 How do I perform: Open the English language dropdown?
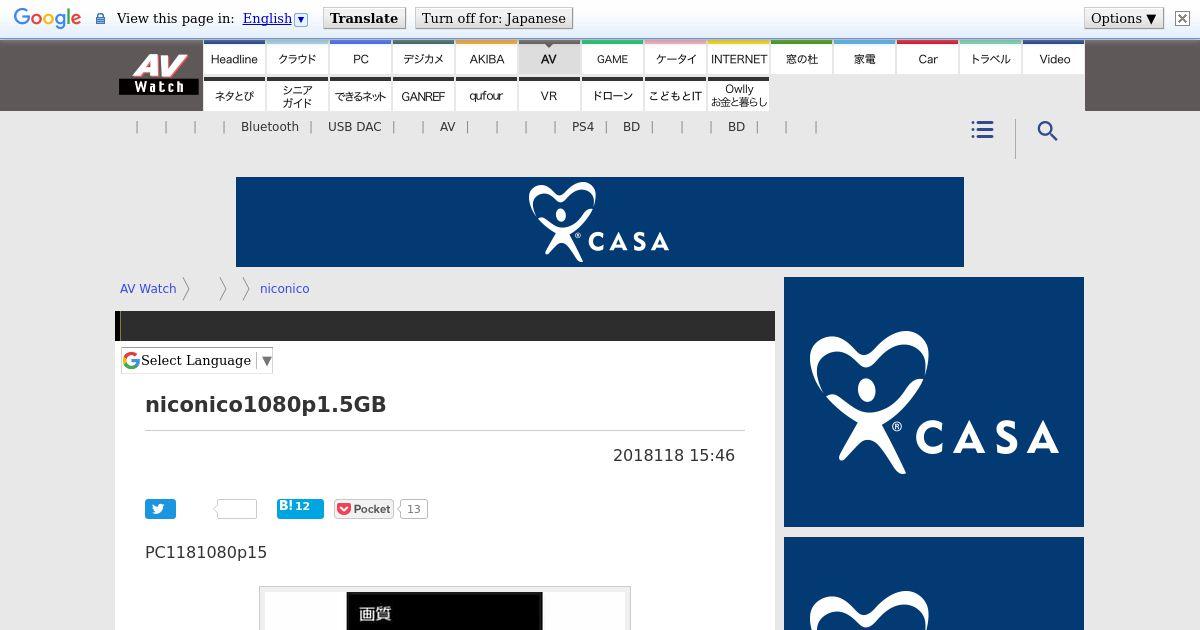(275, 18)
